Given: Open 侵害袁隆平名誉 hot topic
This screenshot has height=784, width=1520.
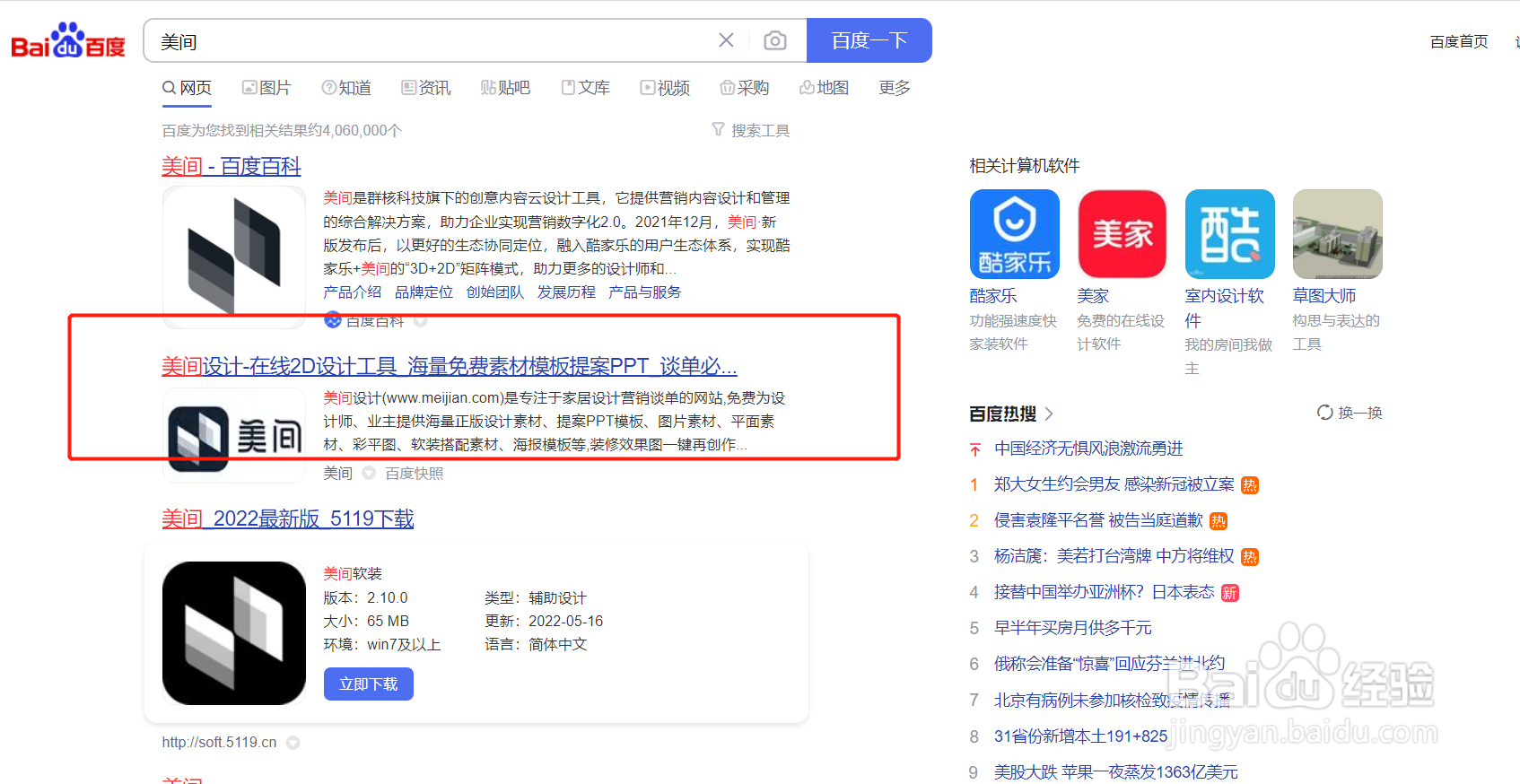Looking at the screenshot, I should click(1098, 520).
